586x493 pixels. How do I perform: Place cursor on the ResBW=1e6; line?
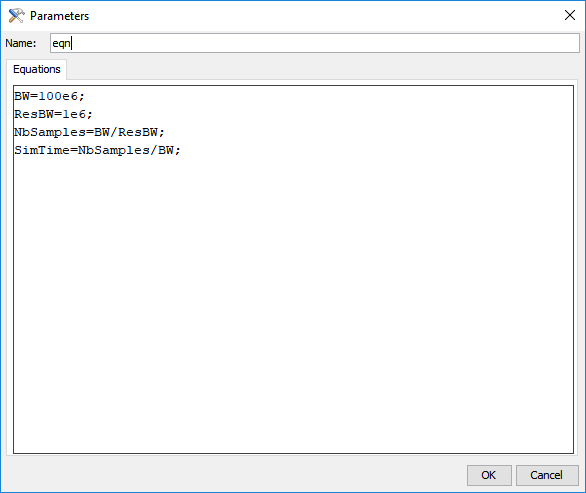[x=53, y=114]
